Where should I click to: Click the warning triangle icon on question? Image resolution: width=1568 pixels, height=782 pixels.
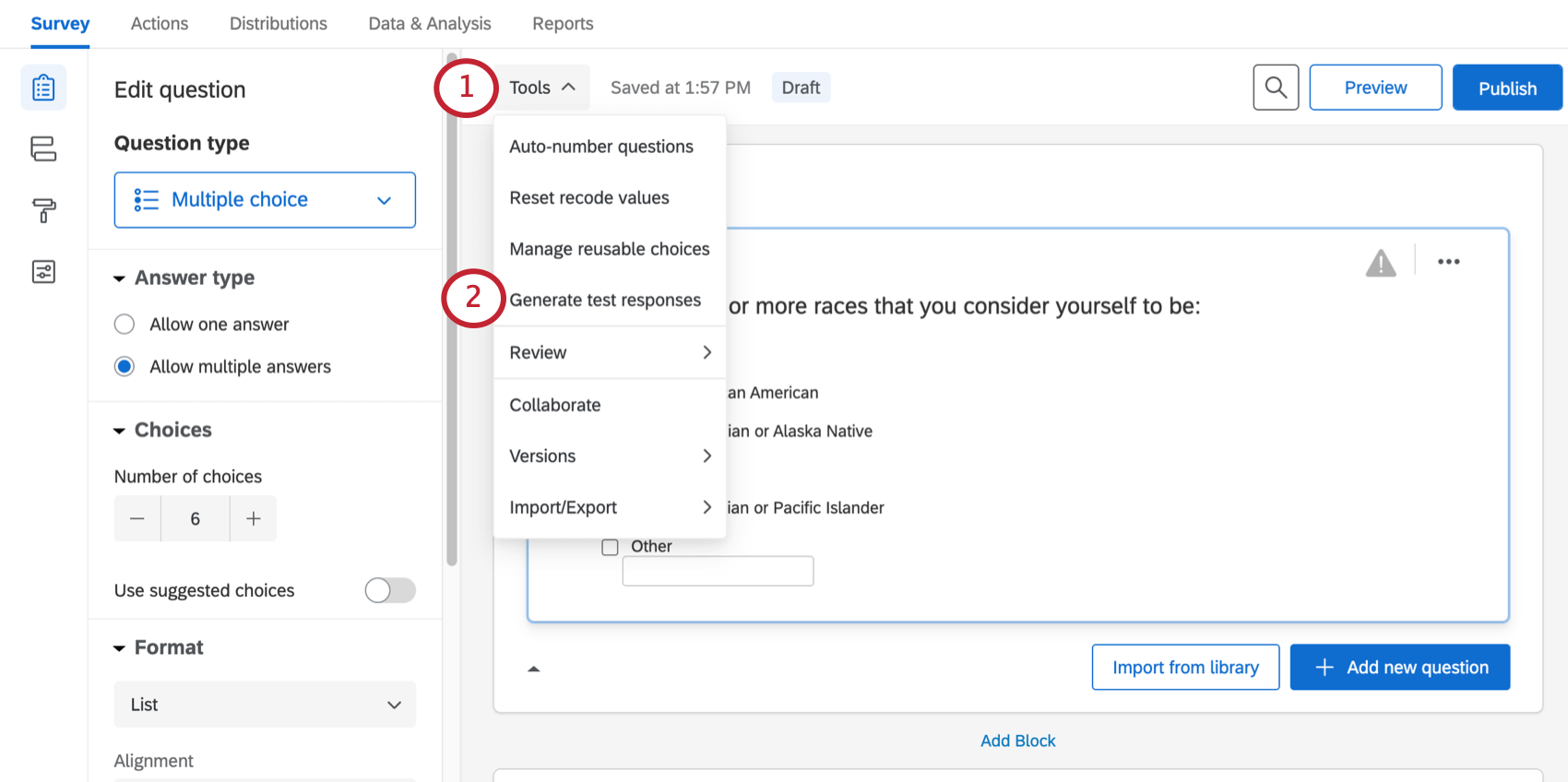(x=1380, y=264)
